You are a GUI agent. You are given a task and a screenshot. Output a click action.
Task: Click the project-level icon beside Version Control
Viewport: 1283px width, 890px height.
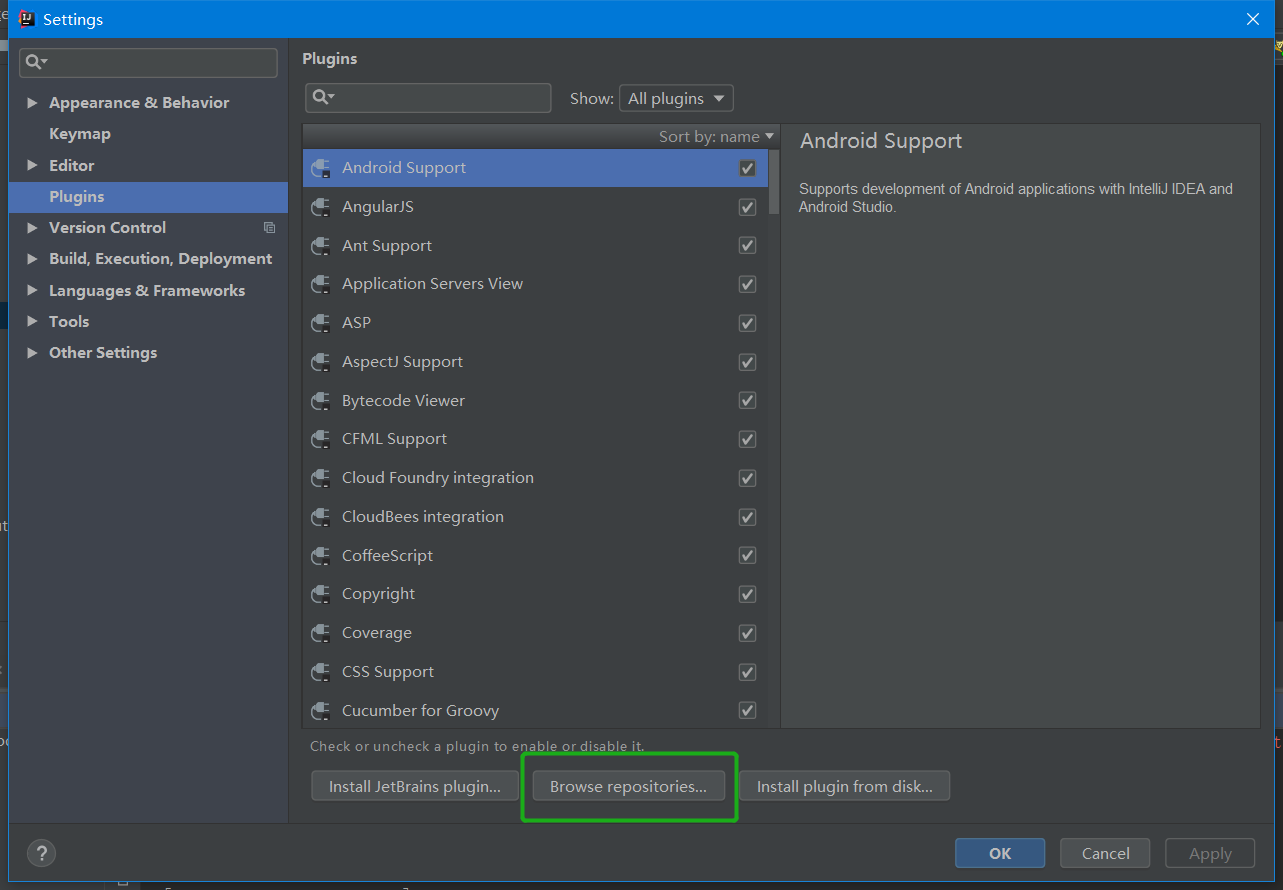(269, 228)
